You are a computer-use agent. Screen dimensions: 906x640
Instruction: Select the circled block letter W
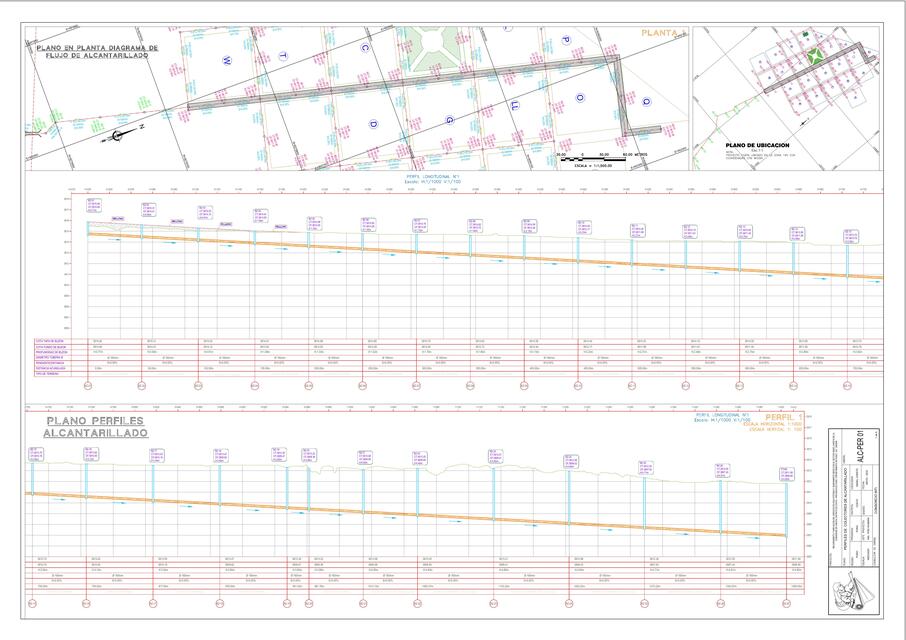coord(227,60)
